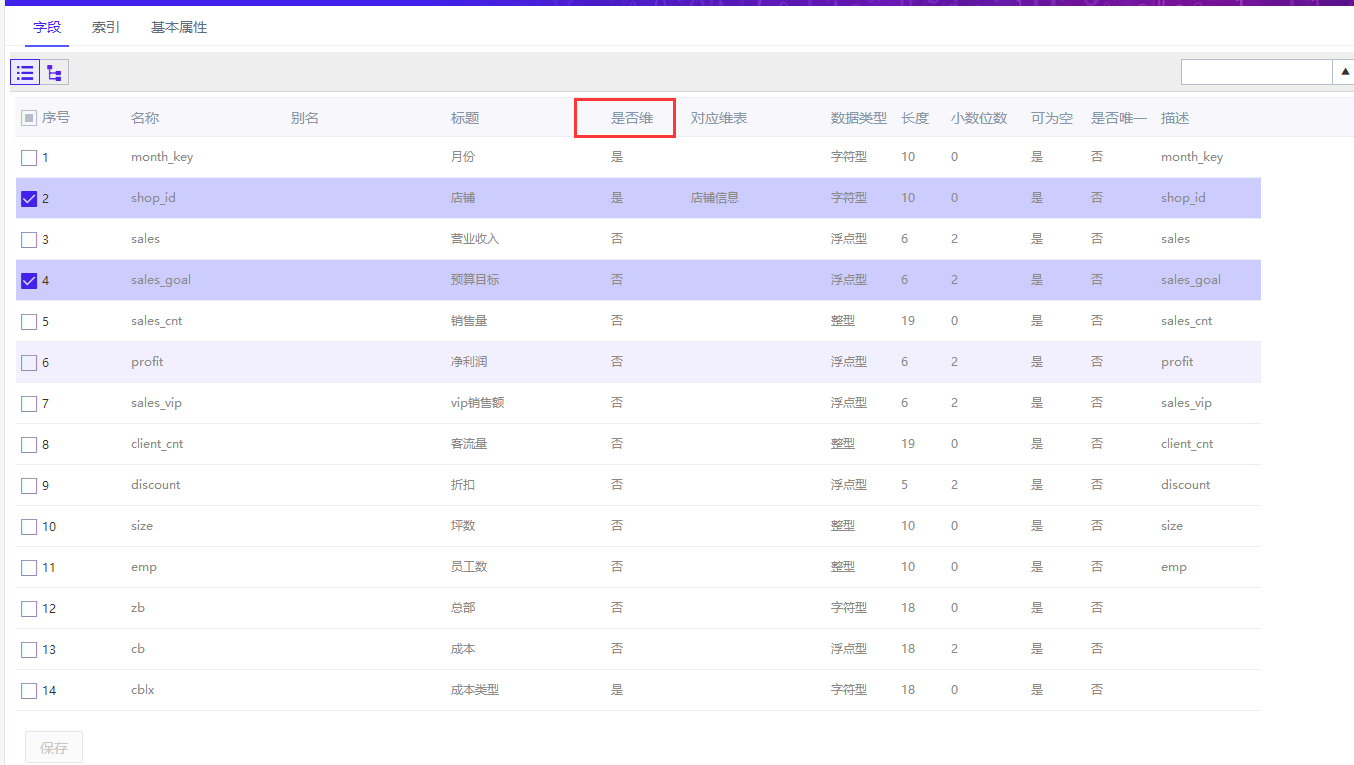Switch to the tree view icon
1354x765 pixels.
click(54, 72)
